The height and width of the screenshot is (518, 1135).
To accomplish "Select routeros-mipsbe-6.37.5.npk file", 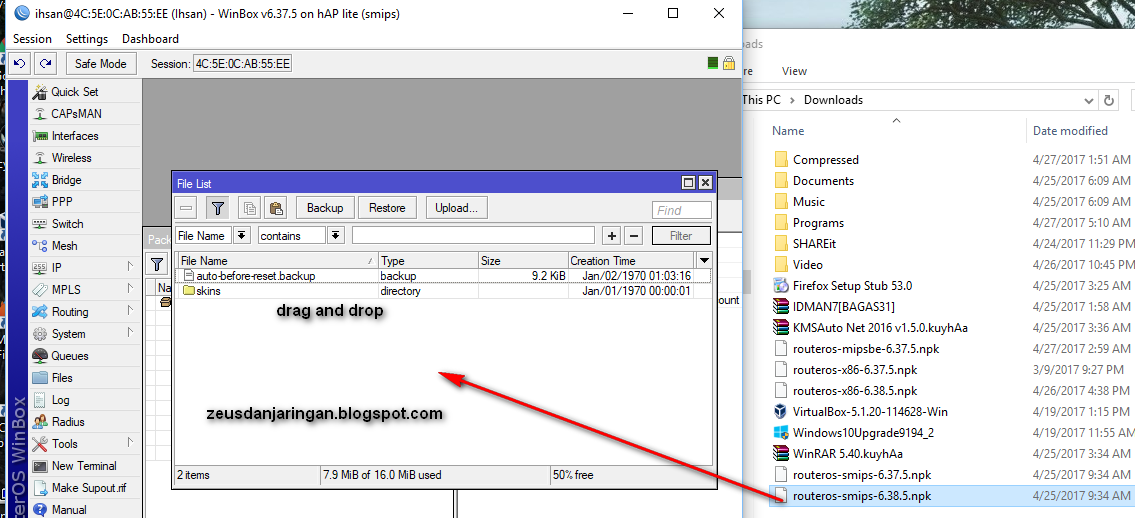I will [866, 349].
